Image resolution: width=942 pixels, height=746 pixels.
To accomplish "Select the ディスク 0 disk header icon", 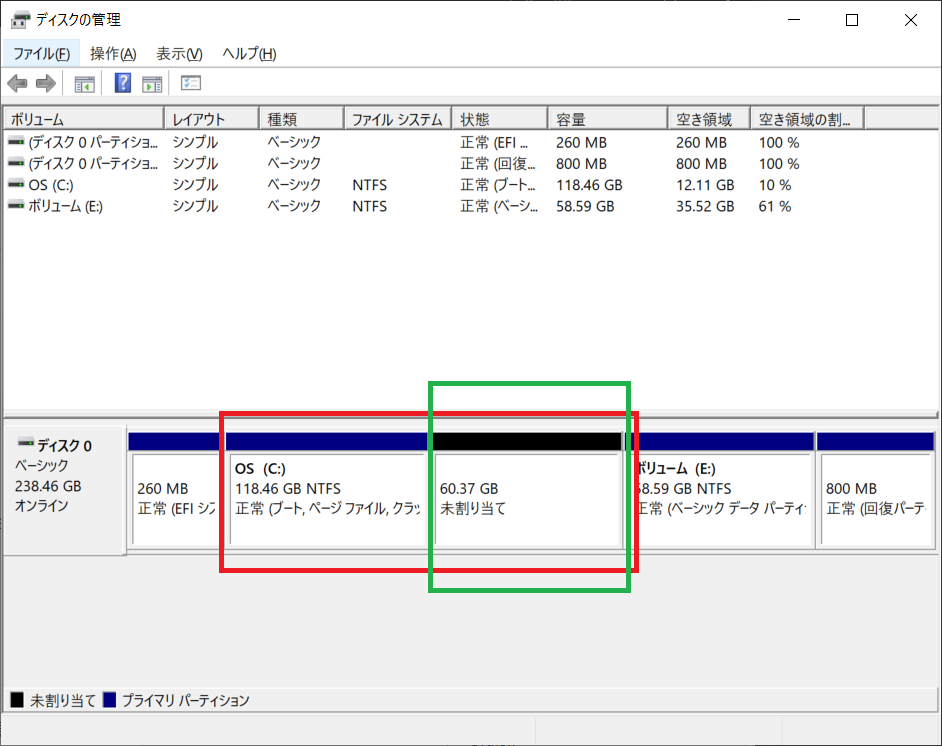I will pyautogui.click(x=25, y=443).
